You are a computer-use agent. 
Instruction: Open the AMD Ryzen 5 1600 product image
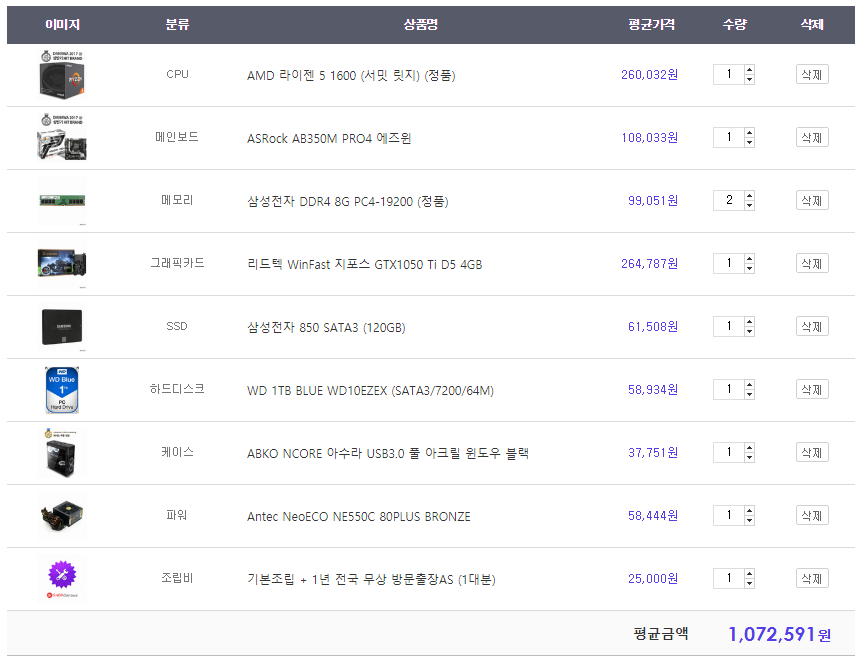pos(62,75)
